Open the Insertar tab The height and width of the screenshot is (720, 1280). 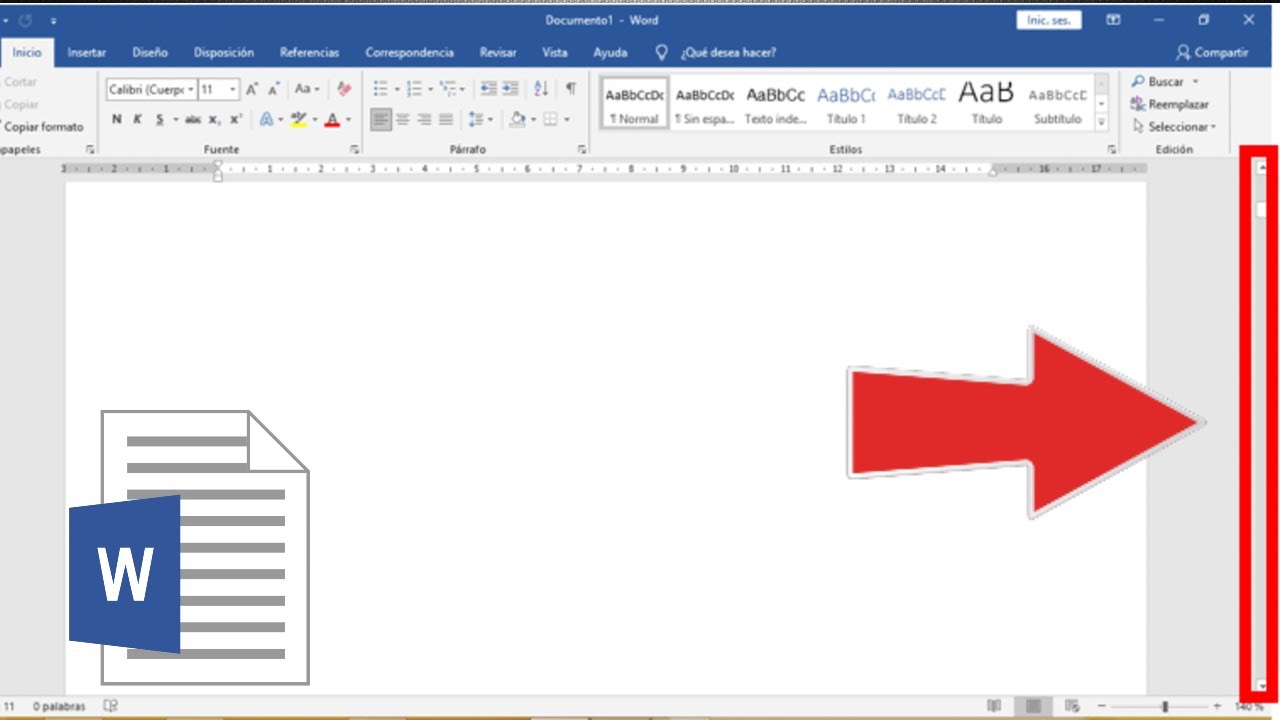point(87,52)
